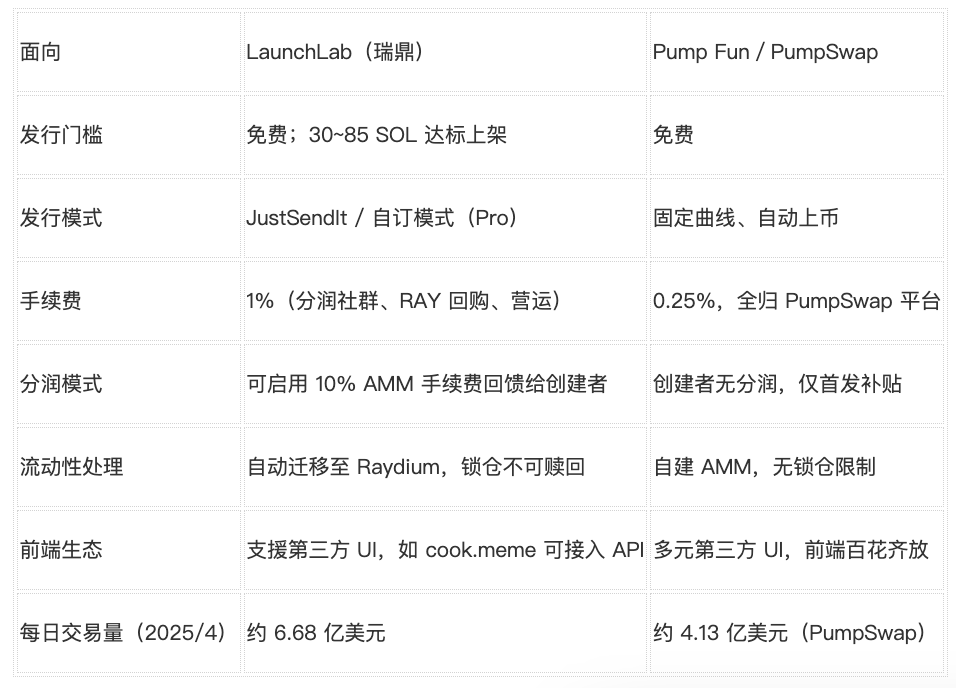Click the cell '创建者无分润，仅首发补贴'
Screen dimensions: 956x688
(x=797, y=384)
